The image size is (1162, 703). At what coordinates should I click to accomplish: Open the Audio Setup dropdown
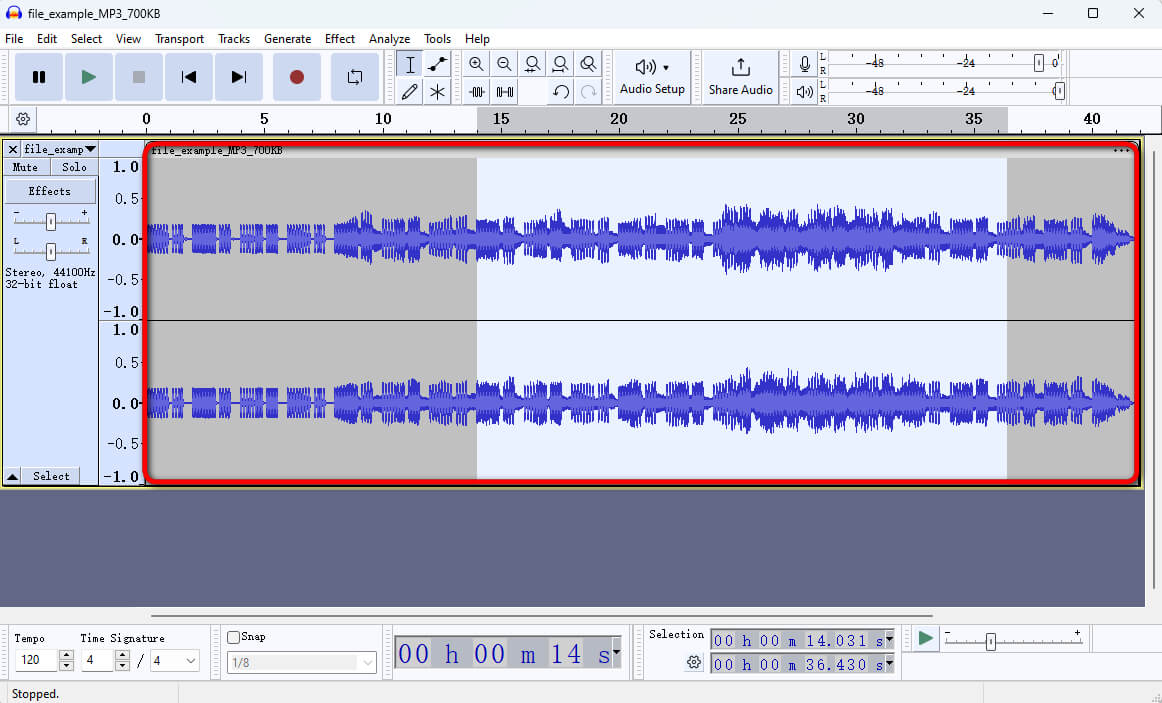(x=652, y=77)
